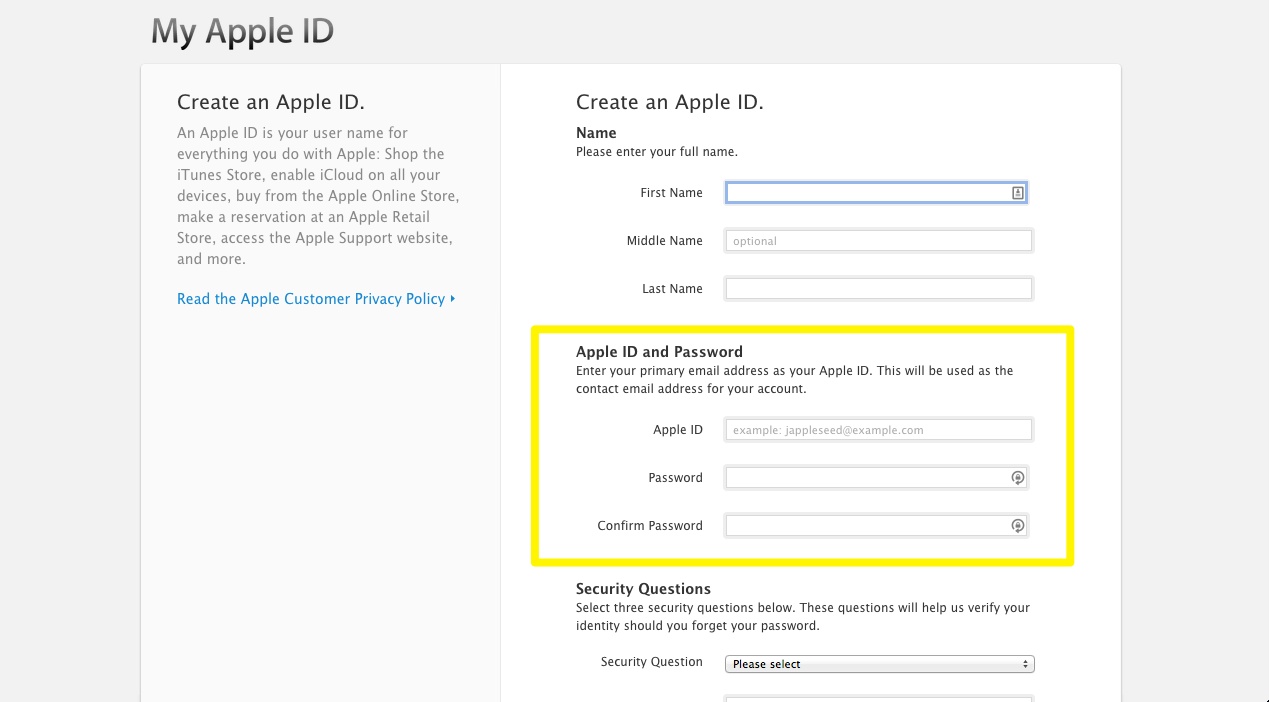Screen dimensions: 1269x702
Task: Click the Apple ID email field
Action: 879,430
